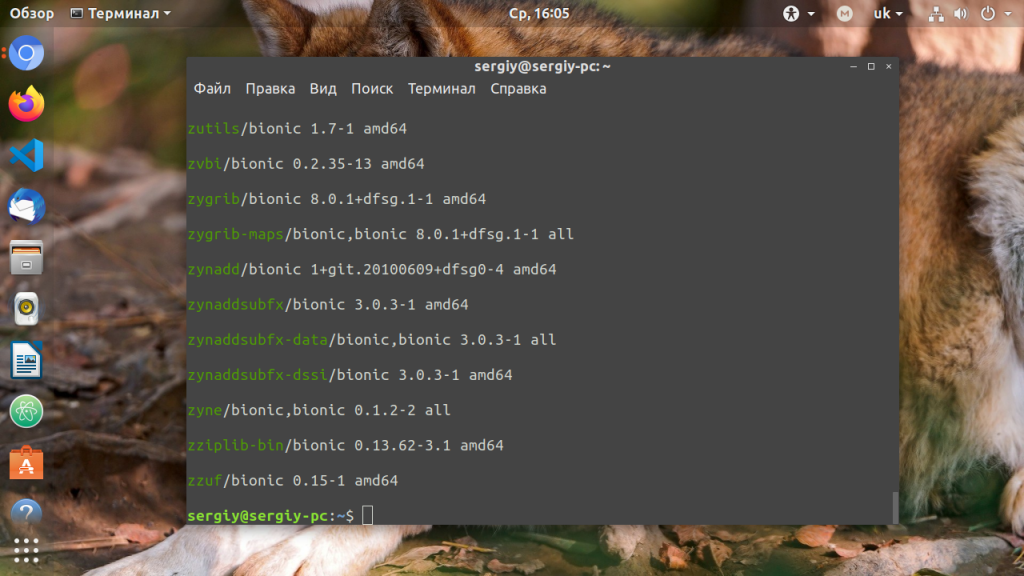
Task: Open the Файл menu in terminal
Action: 212,88
